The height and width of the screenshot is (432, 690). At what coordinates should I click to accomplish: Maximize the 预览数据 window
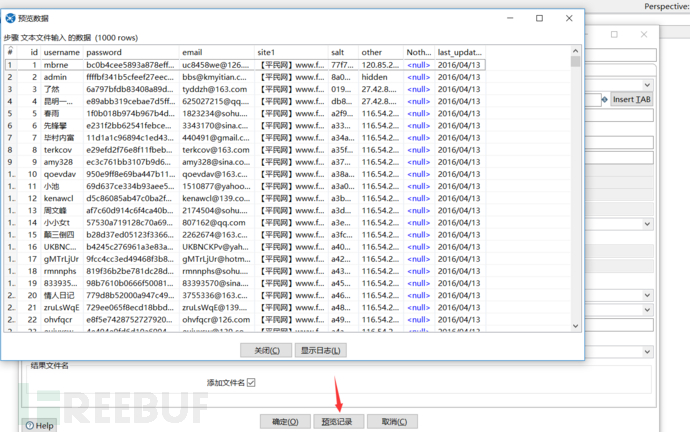tap(539, 18)
